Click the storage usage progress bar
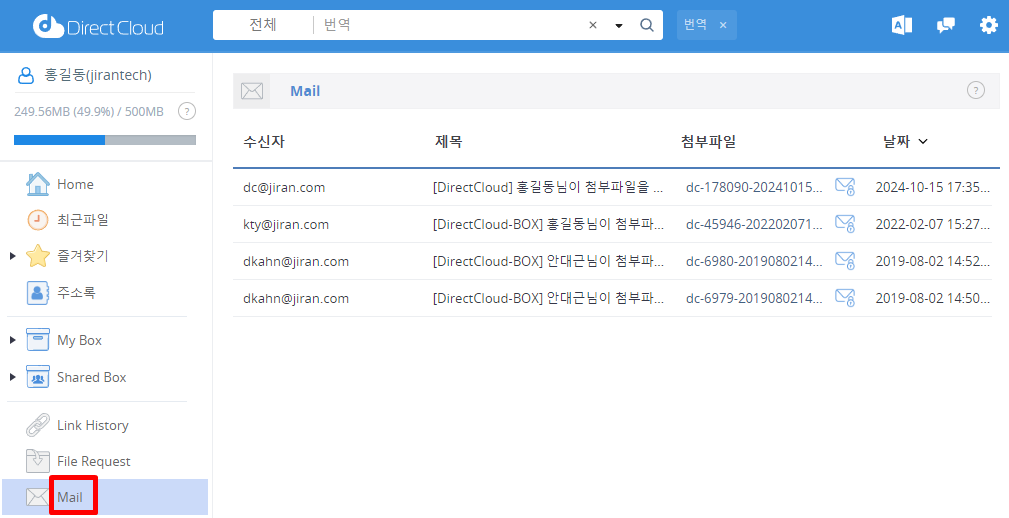The image size is (1009, 518). pos(105,140)
